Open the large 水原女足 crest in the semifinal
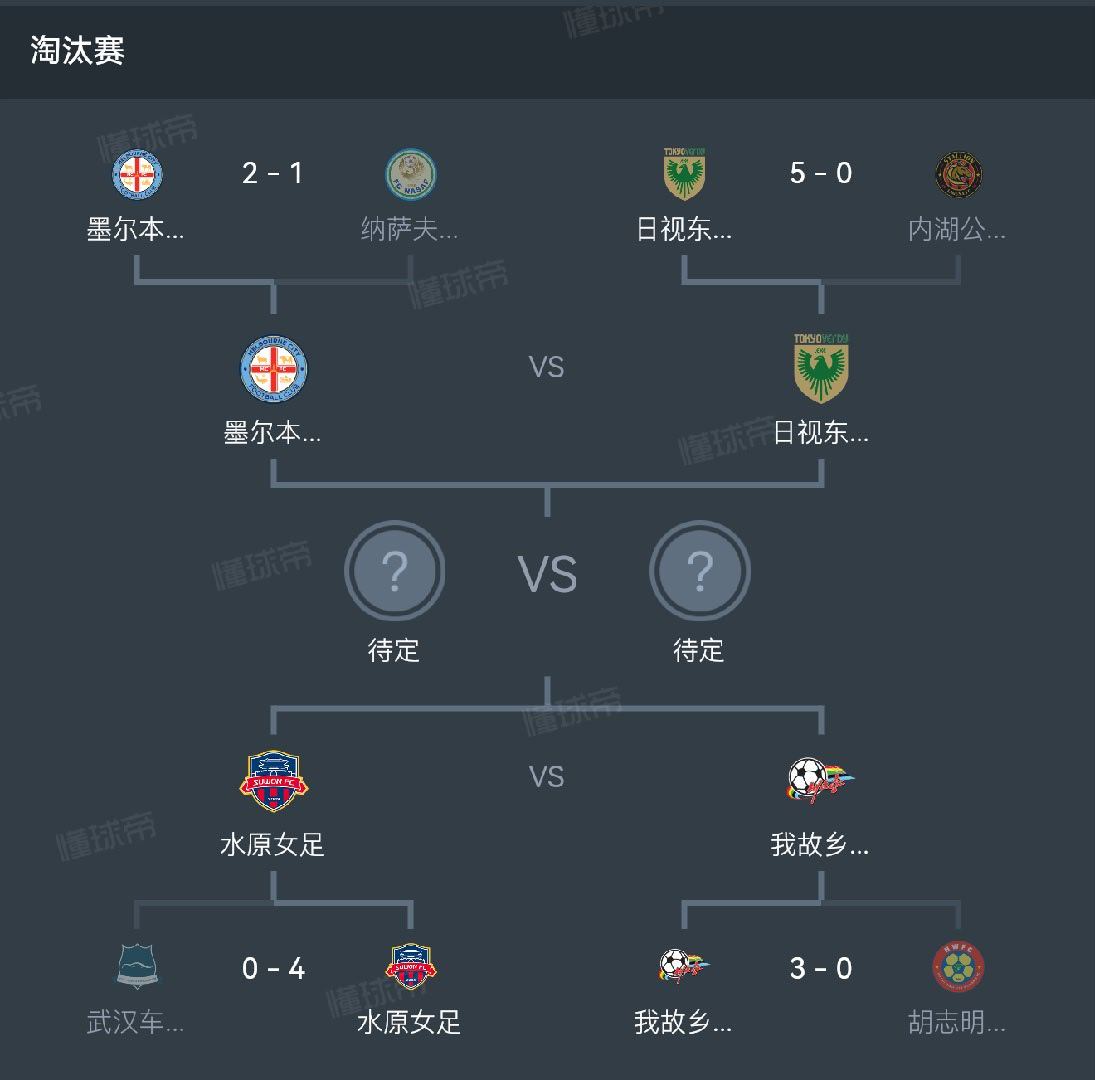Image resolution: width=1095 pixels, height=1080 pixels. click(x=274, y=781)
